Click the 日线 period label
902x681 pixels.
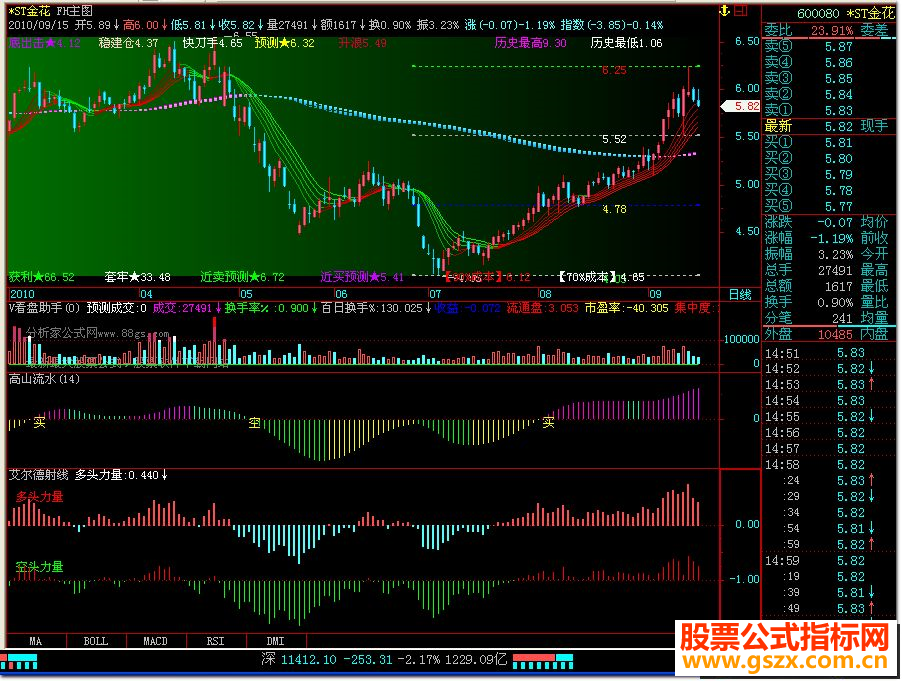(x=740, y=294)
